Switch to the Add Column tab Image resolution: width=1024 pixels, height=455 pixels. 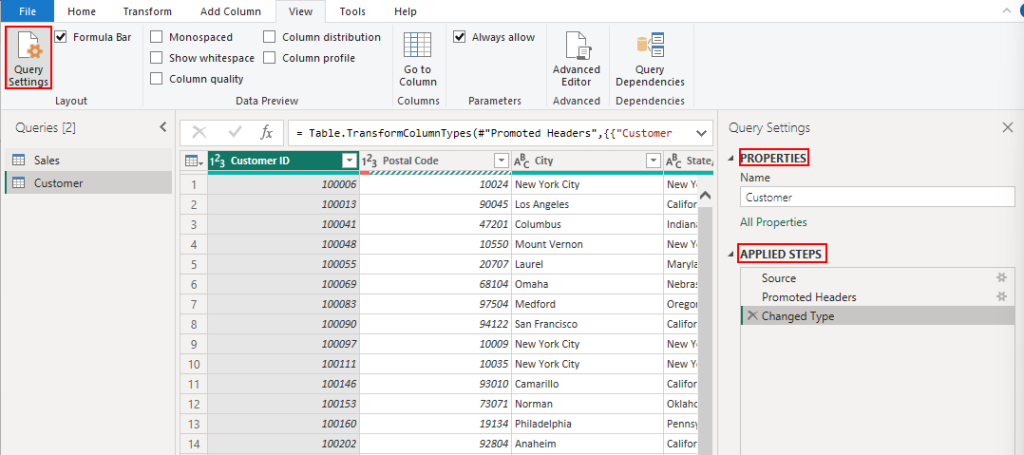(231, 11)
